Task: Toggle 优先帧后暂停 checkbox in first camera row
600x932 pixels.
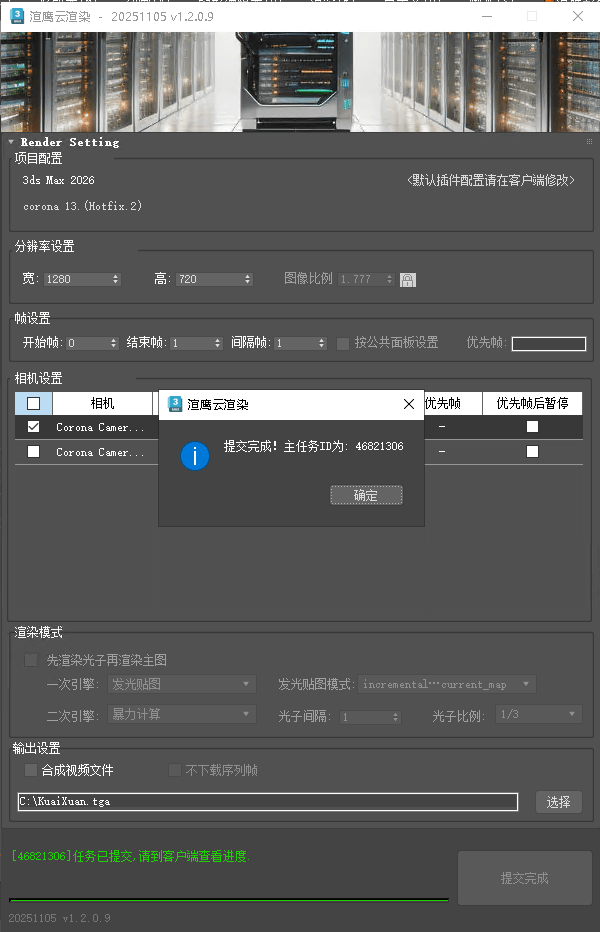Action: coord(532,427)
